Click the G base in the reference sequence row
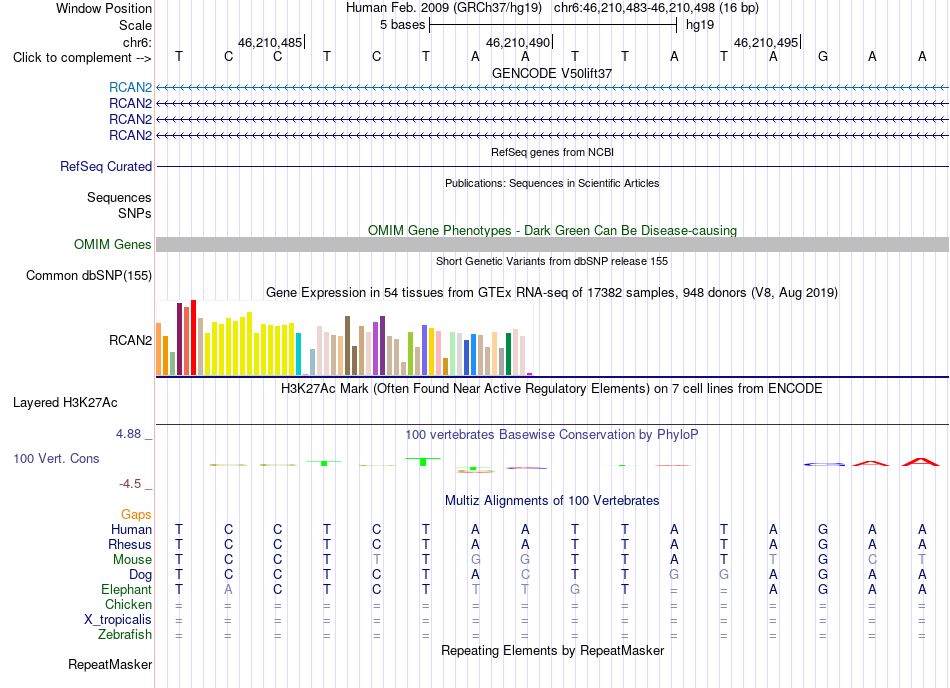The height and width of the screenshot is (688, 950). [x=823, y=56]
